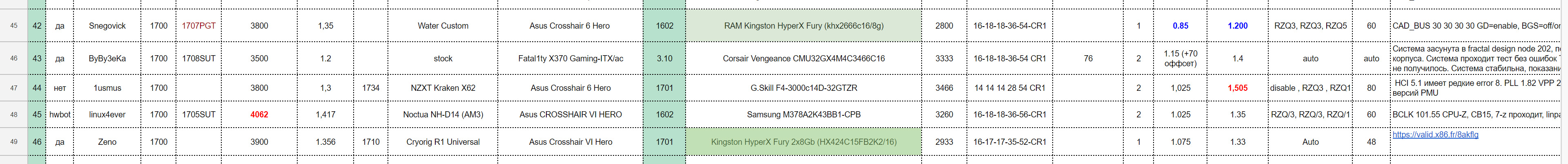Image resolution: width=1568 pixels, height=164 pixels.
Task: Select the Corsair Vengeance CMU32GX4M4C3466C16 cell
Action: [x=804, y=58]
